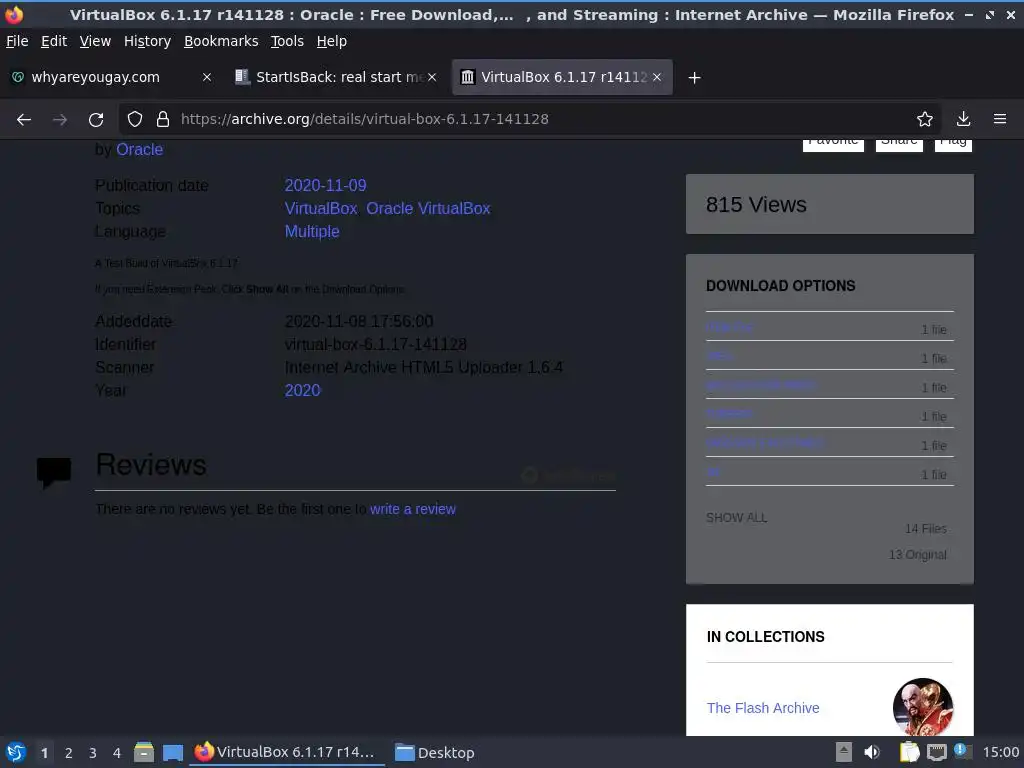Click SHOW ALL in Download Options
The height and width of the screenshot is (768, 1024).
[x=737, y=517]
